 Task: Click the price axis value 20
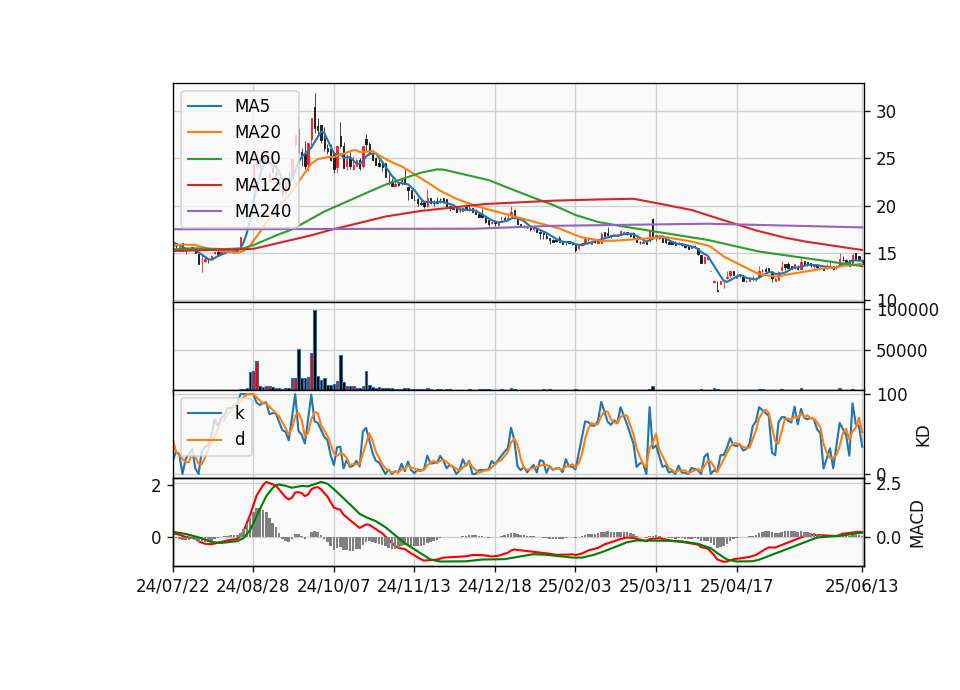click(885, 207)
